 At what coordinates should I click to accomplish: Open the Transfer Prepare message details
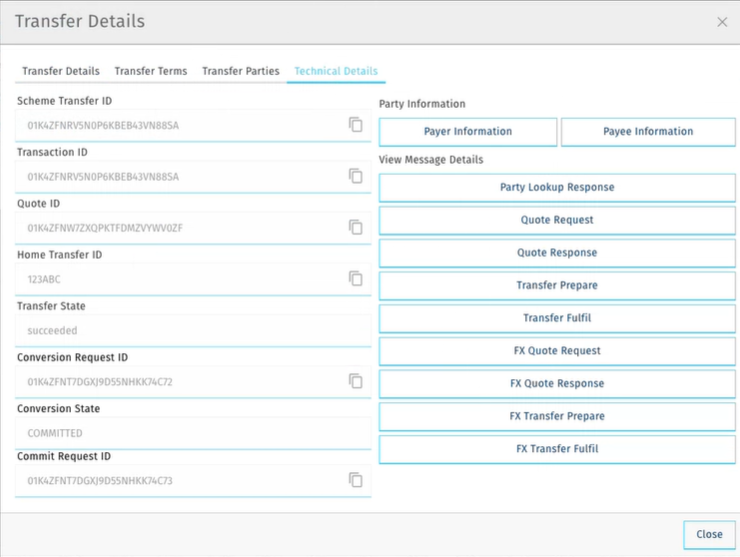coord(557,286)
